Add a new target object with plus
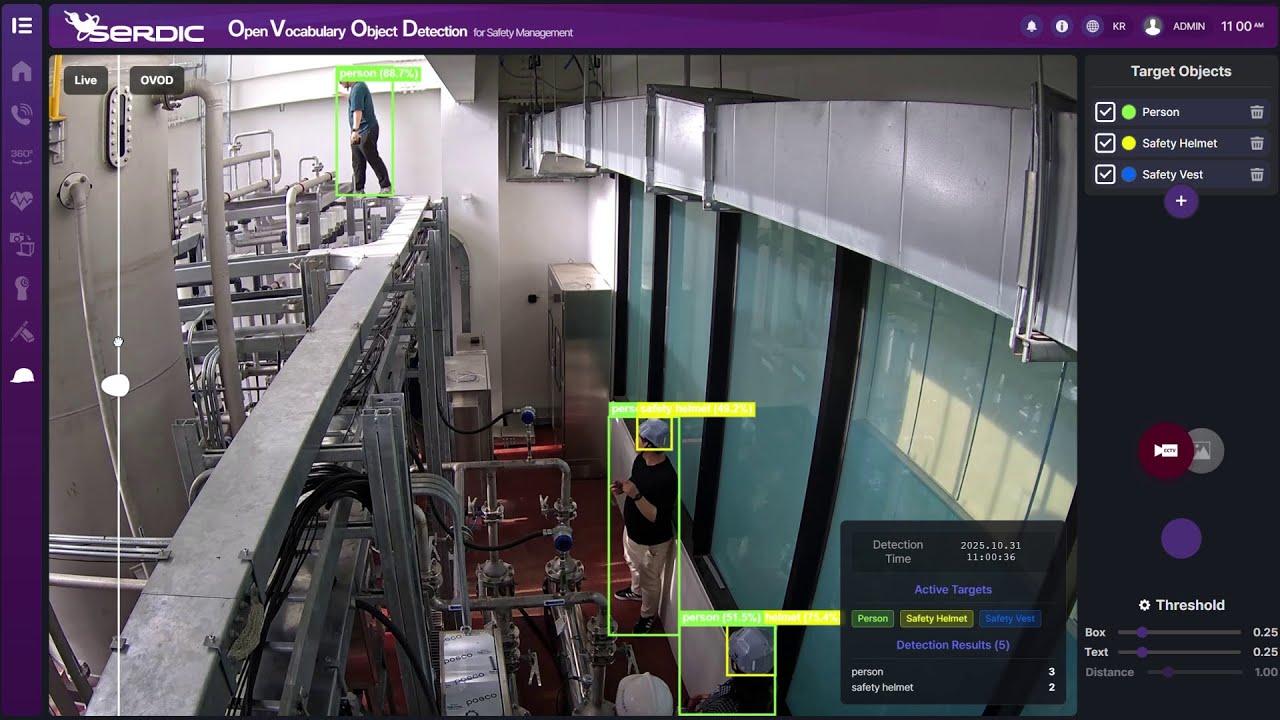The width and height of the screenshot is (1280, 720). coord(1181,201)
